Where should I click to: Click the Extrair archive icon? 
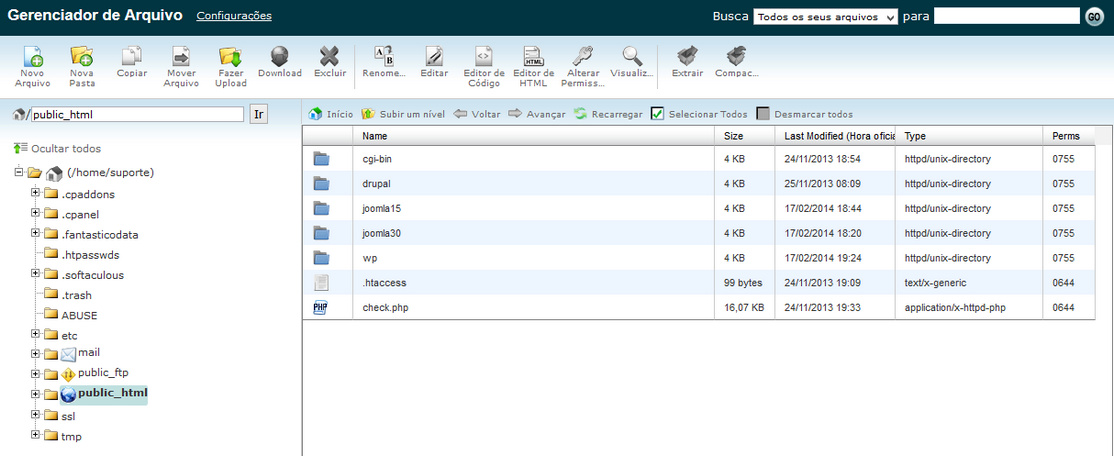tap(687, 57)
